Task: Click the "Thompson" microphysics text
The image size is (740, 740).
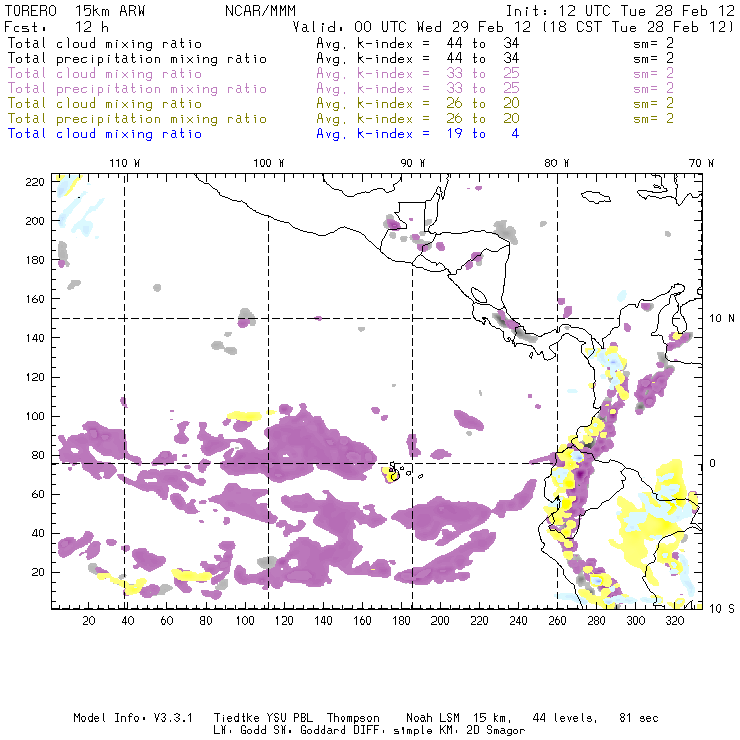Action: 353,718
